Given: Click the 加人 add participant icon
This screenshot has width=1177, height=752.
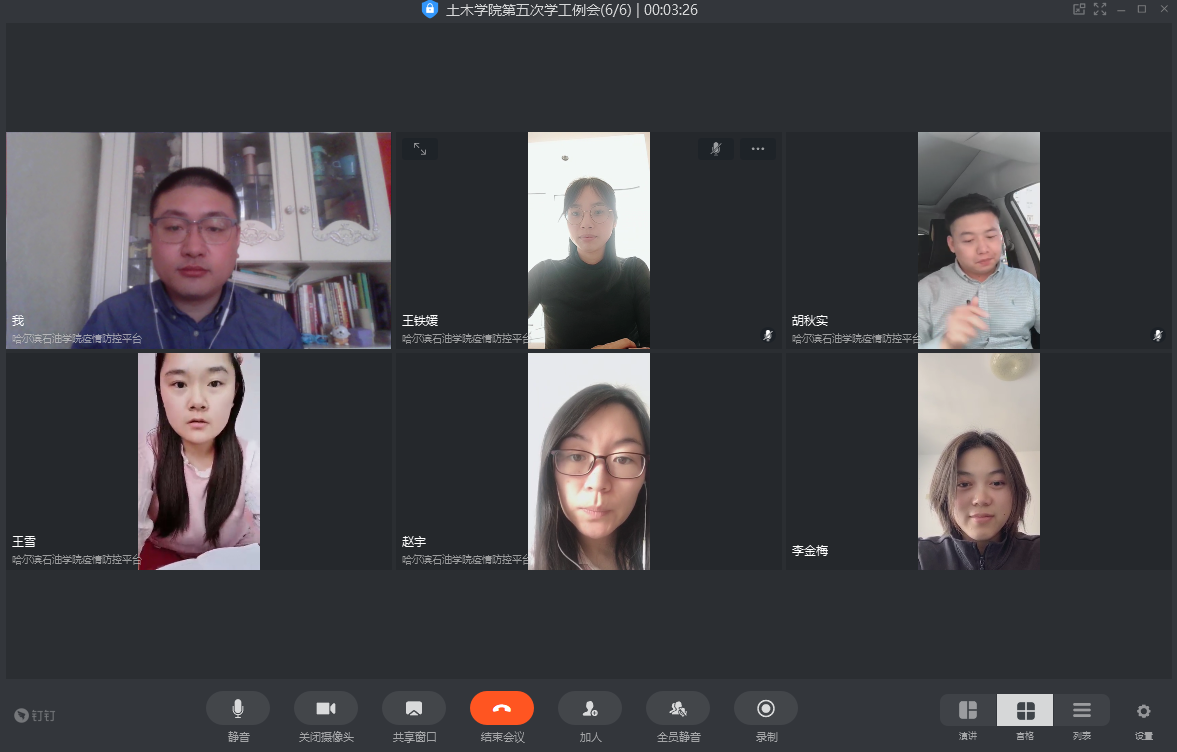Looking at the screenshot, I should [x=589, y=708].
